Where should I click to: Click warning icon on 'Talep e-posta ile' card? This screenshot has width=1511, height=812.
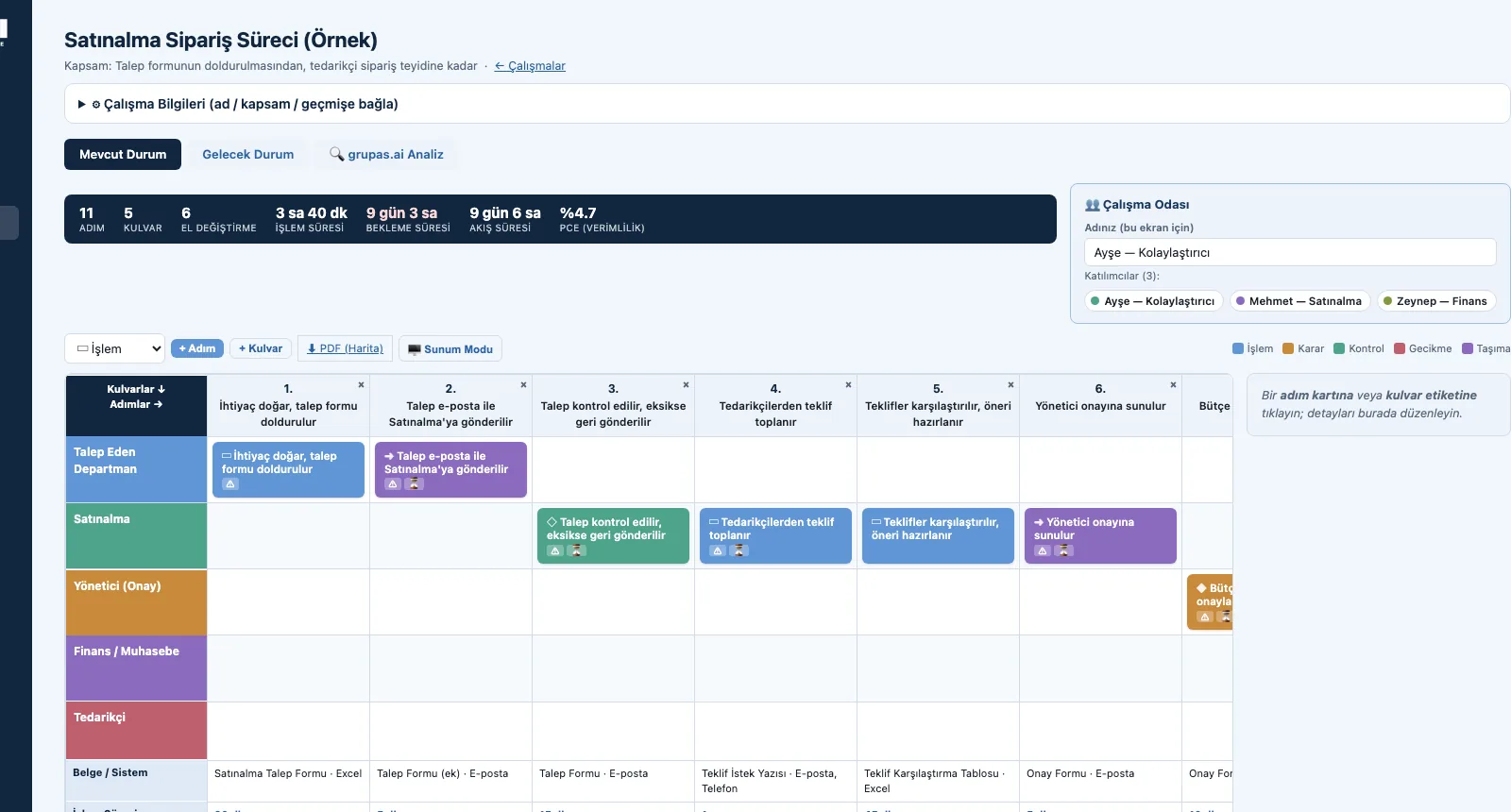tap(393, 484)
